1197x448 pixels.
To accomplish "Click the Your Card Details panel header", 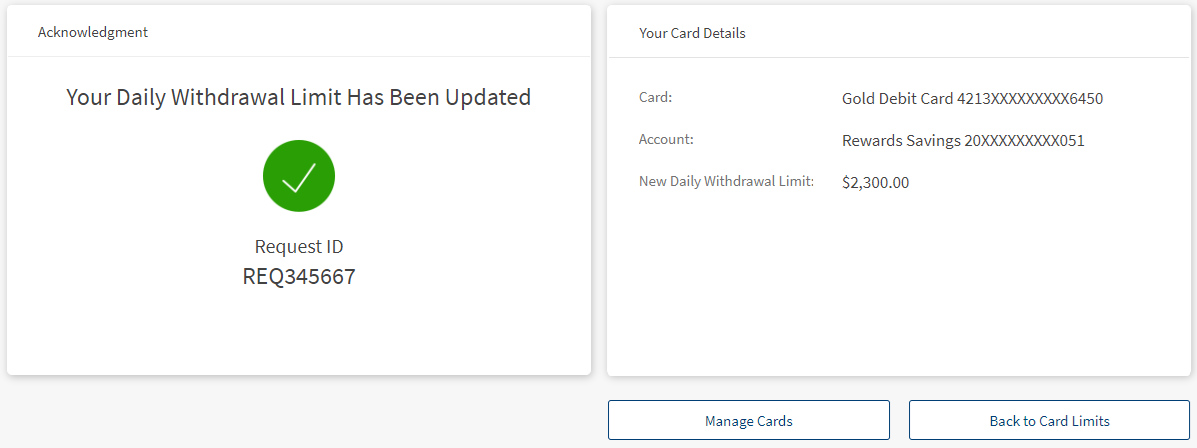I will (x=692, y=33).
